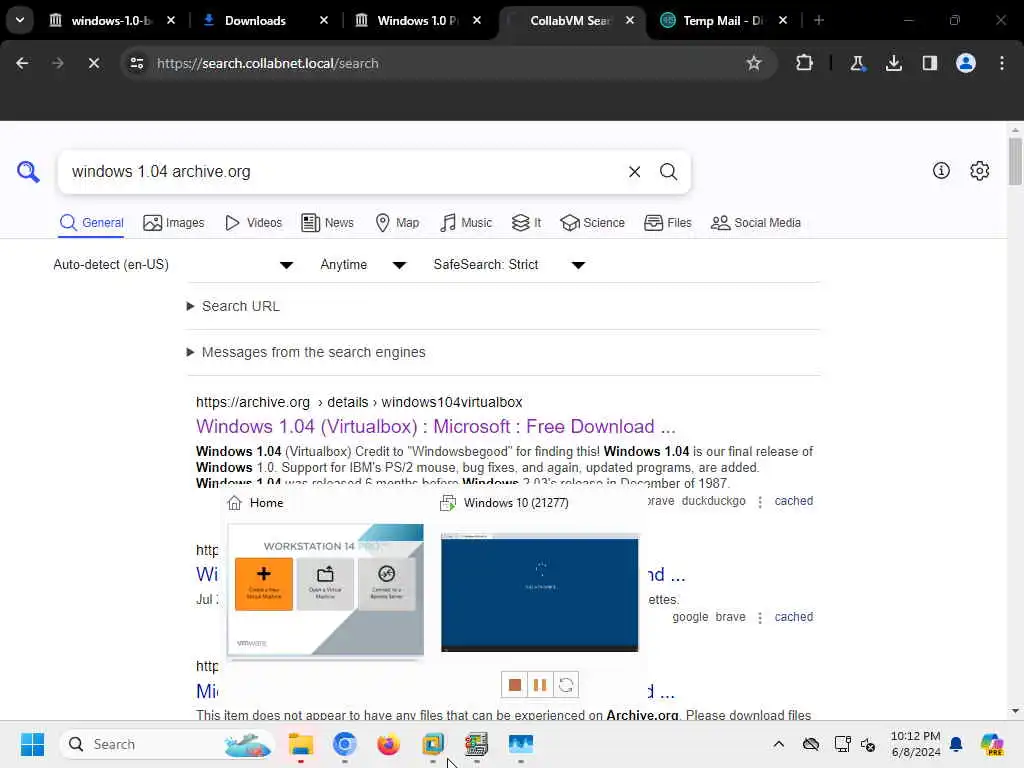Open the Windows Start menu
The width and height of the screenshot is (1024, 768).
[x=32, y=744]
